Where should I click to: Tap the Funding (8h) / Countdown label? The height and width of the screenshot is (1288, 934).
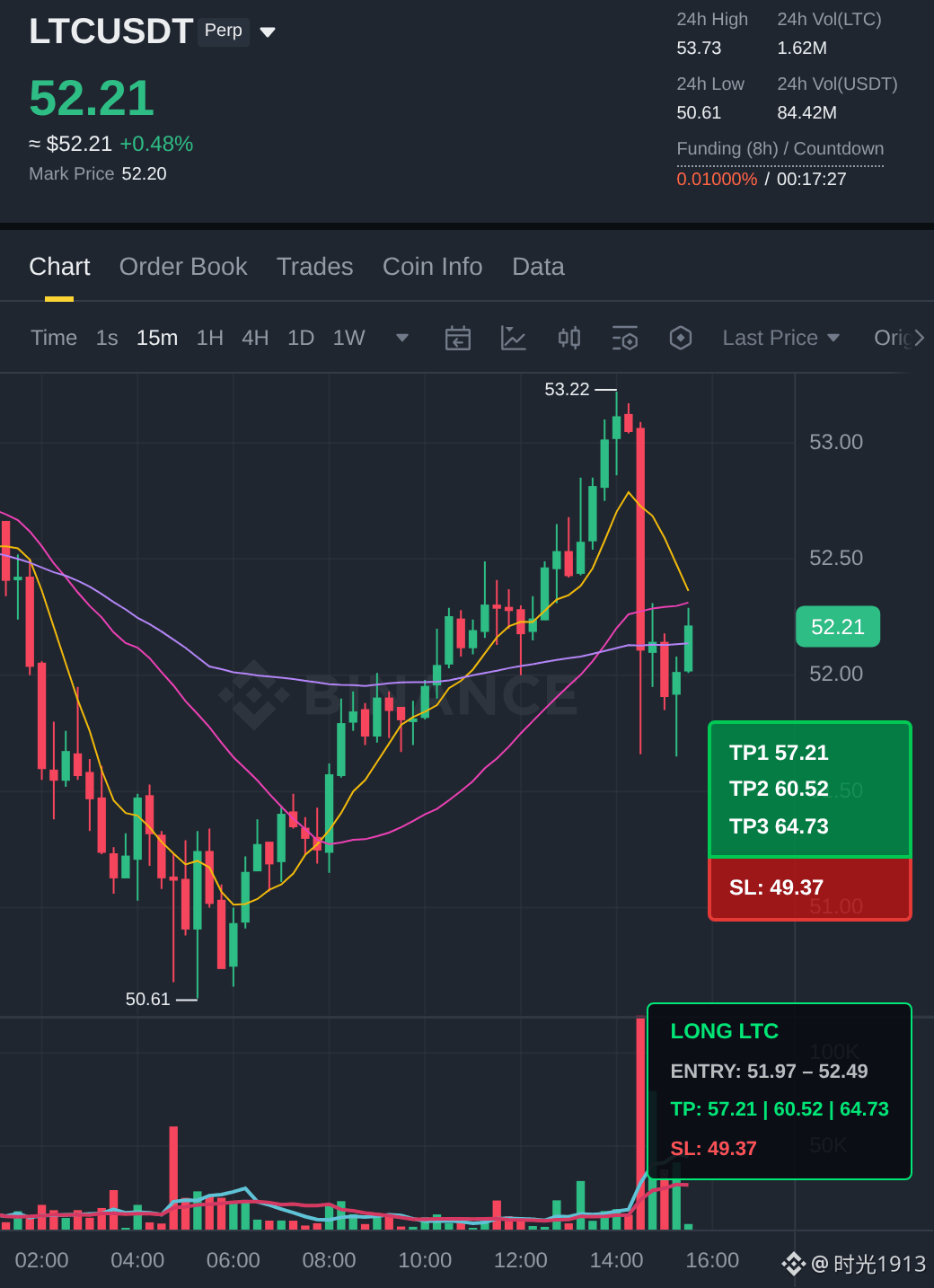tap(780, 148)
